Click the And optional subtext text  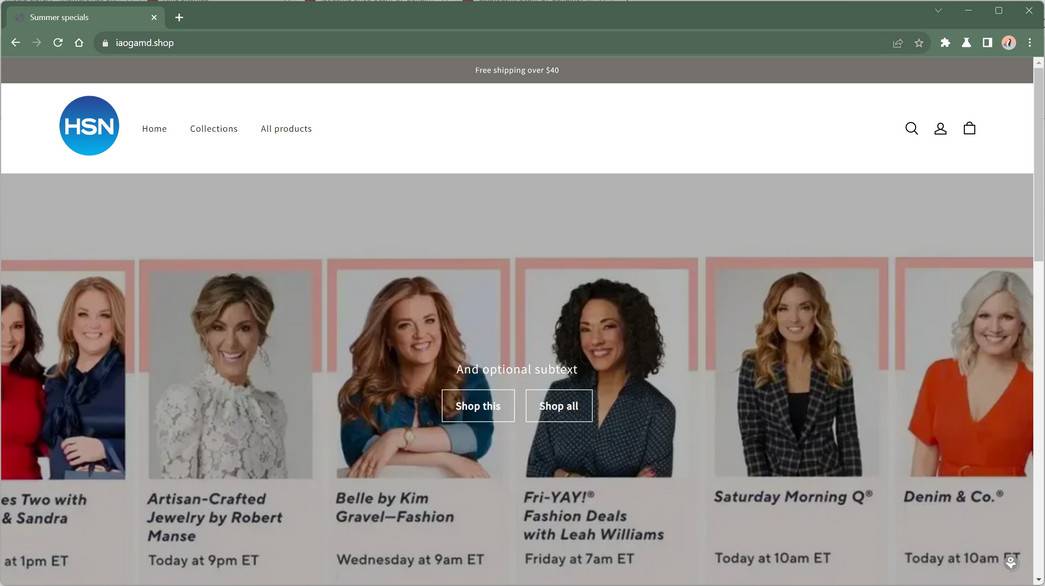(x=517, y=369)
